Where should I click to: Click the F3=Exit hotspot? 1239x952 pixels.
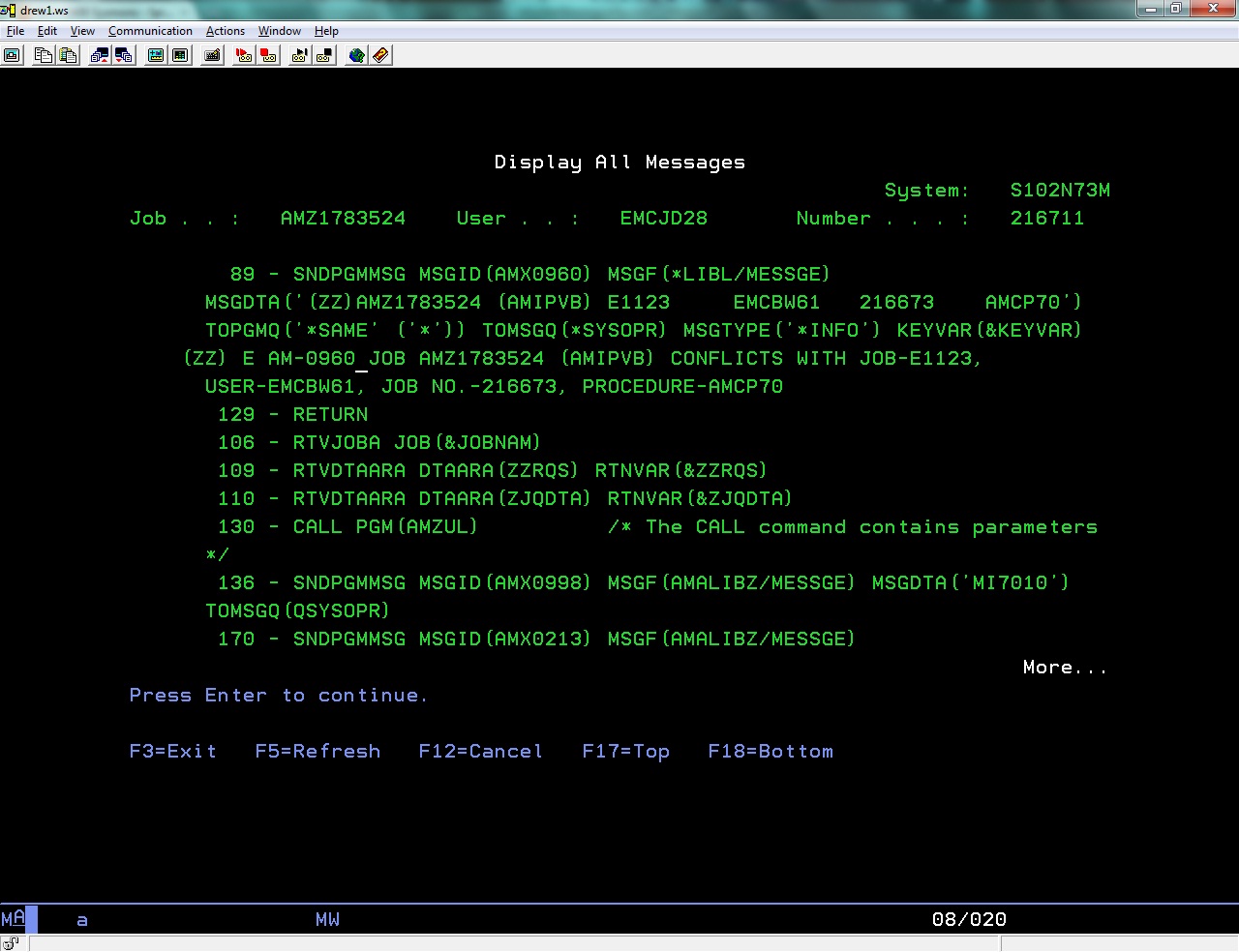[172, 751]
